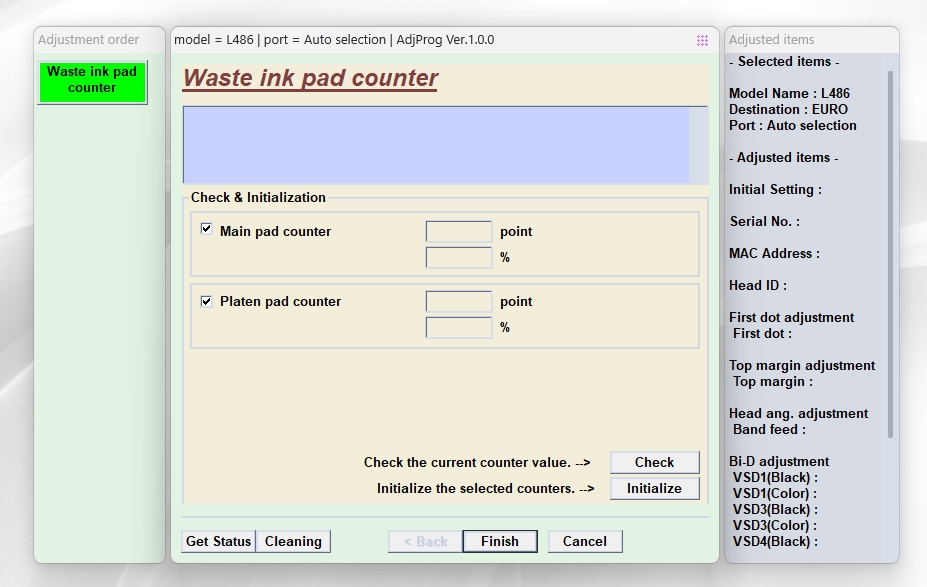Select the green Waste ink pad counter item

pyautogui.click(x=92, y=80)
